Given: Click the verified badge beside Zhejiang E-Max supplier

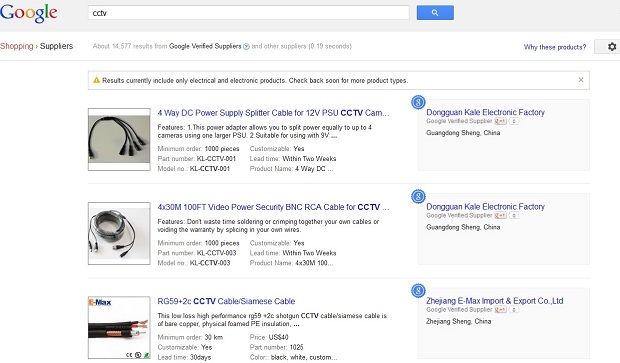Looking at the screenshot, I should 418,291.
